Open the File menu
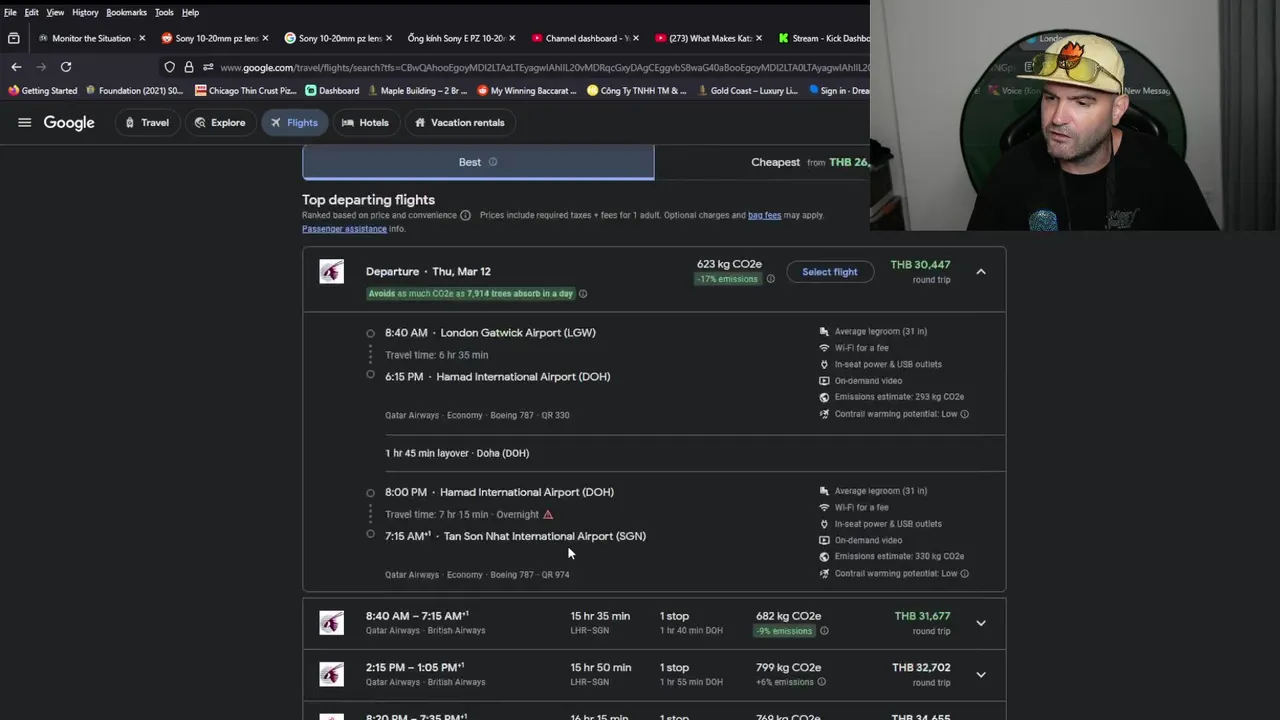This screenshot has width=1280, height=720. click(10, 12)
